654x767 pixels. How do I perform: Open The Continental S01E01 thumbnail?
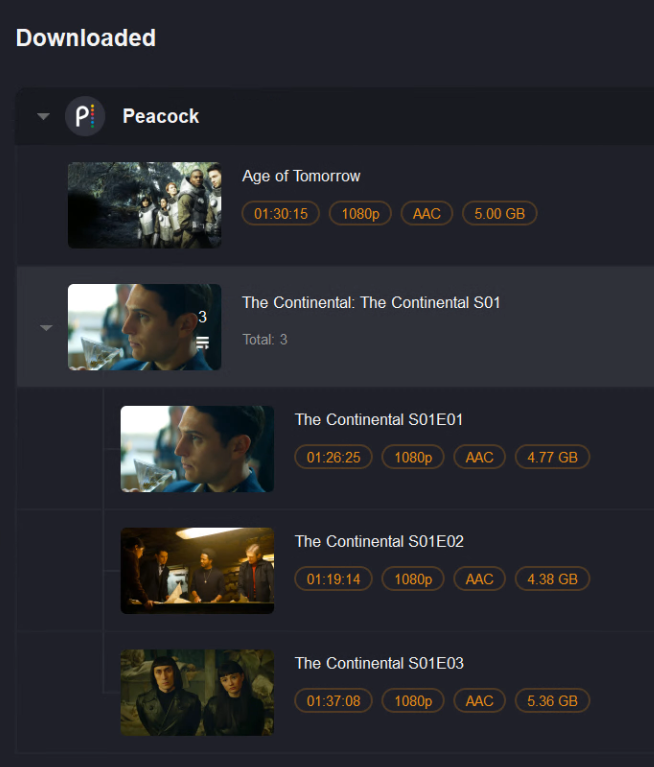197,448
